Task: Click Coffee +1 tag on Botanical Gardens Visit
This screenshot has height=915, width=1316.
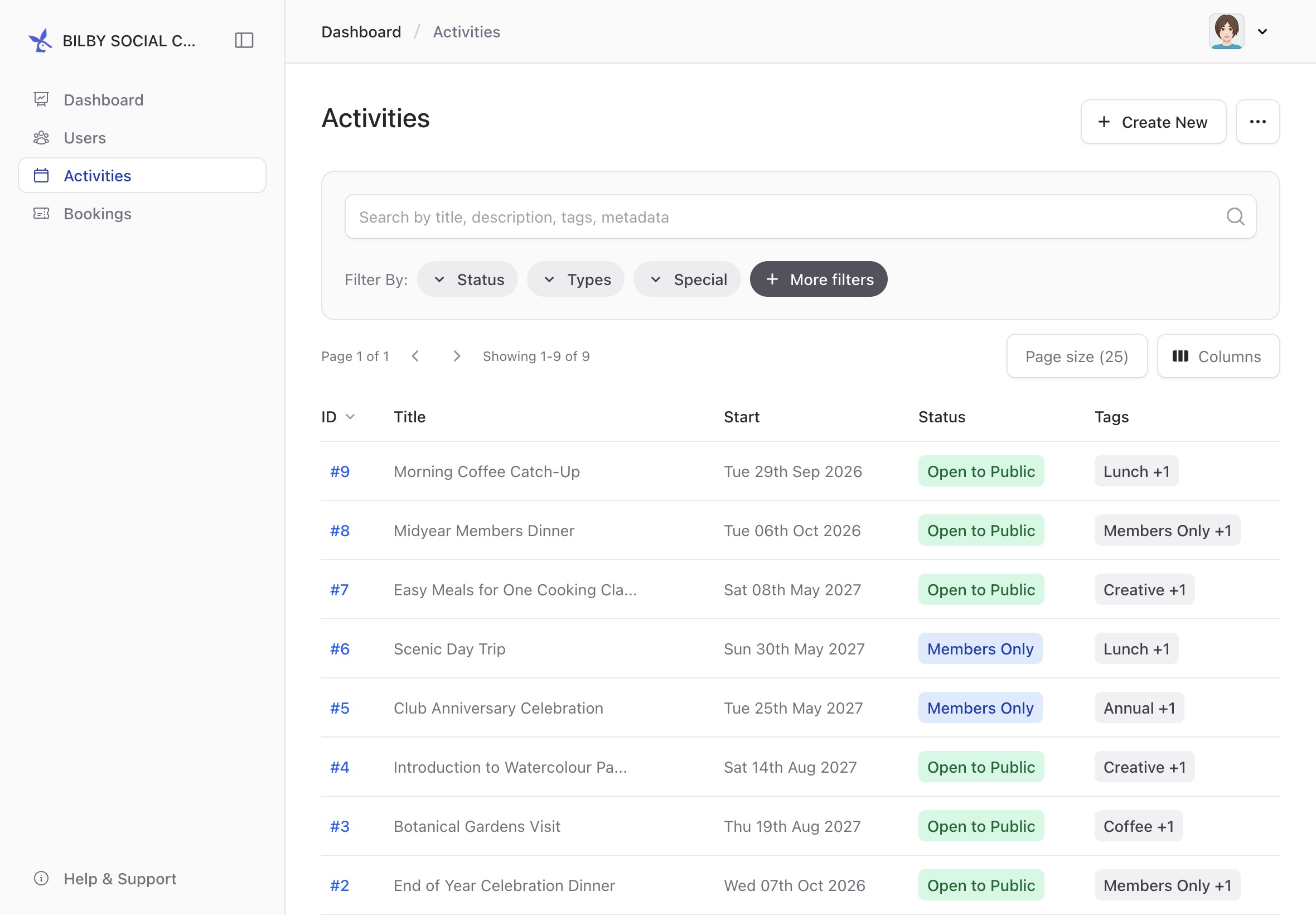Action: (1138, 826)
